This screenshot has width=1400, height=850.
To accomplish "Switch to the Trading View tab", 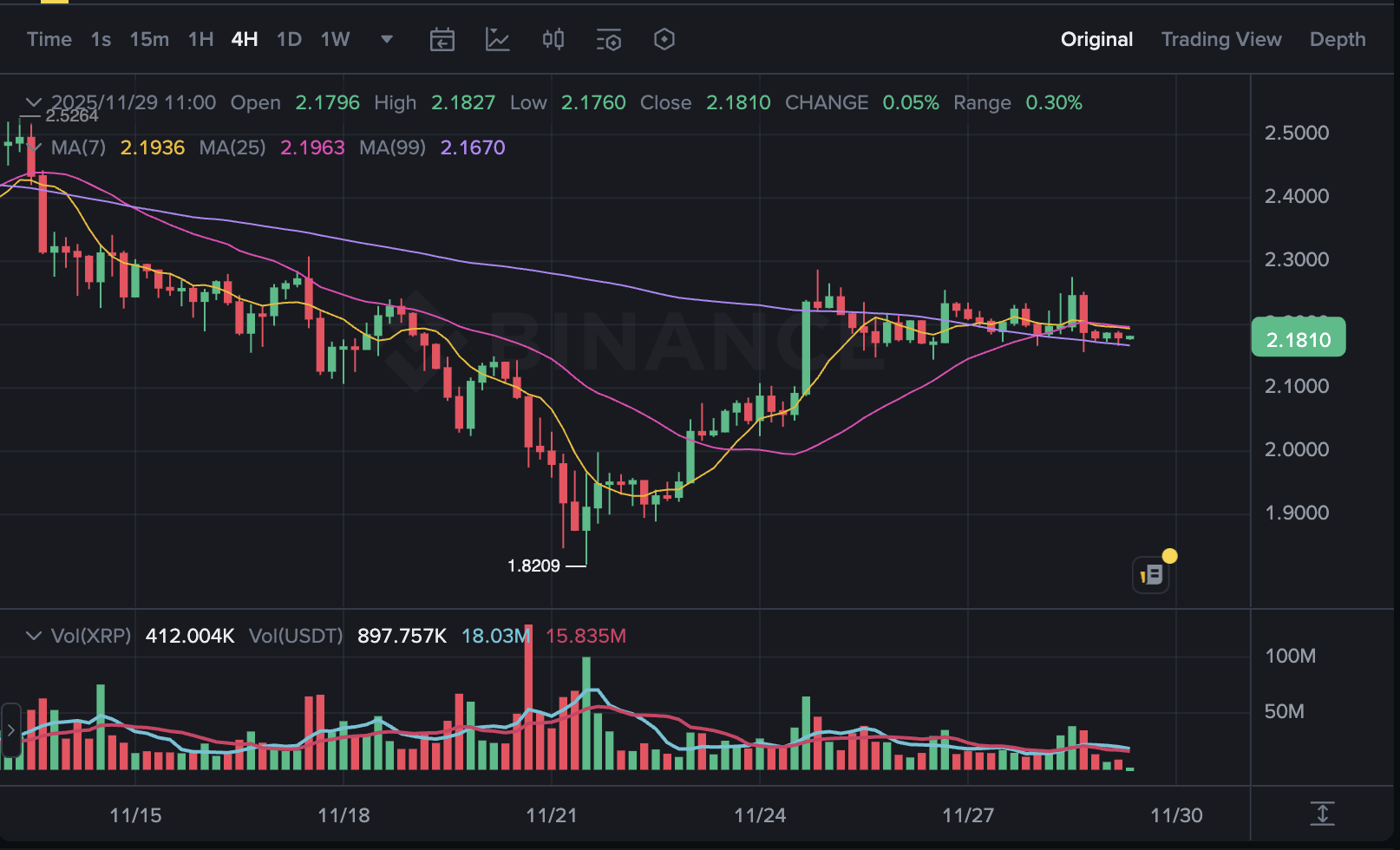I will [1220, 40].
